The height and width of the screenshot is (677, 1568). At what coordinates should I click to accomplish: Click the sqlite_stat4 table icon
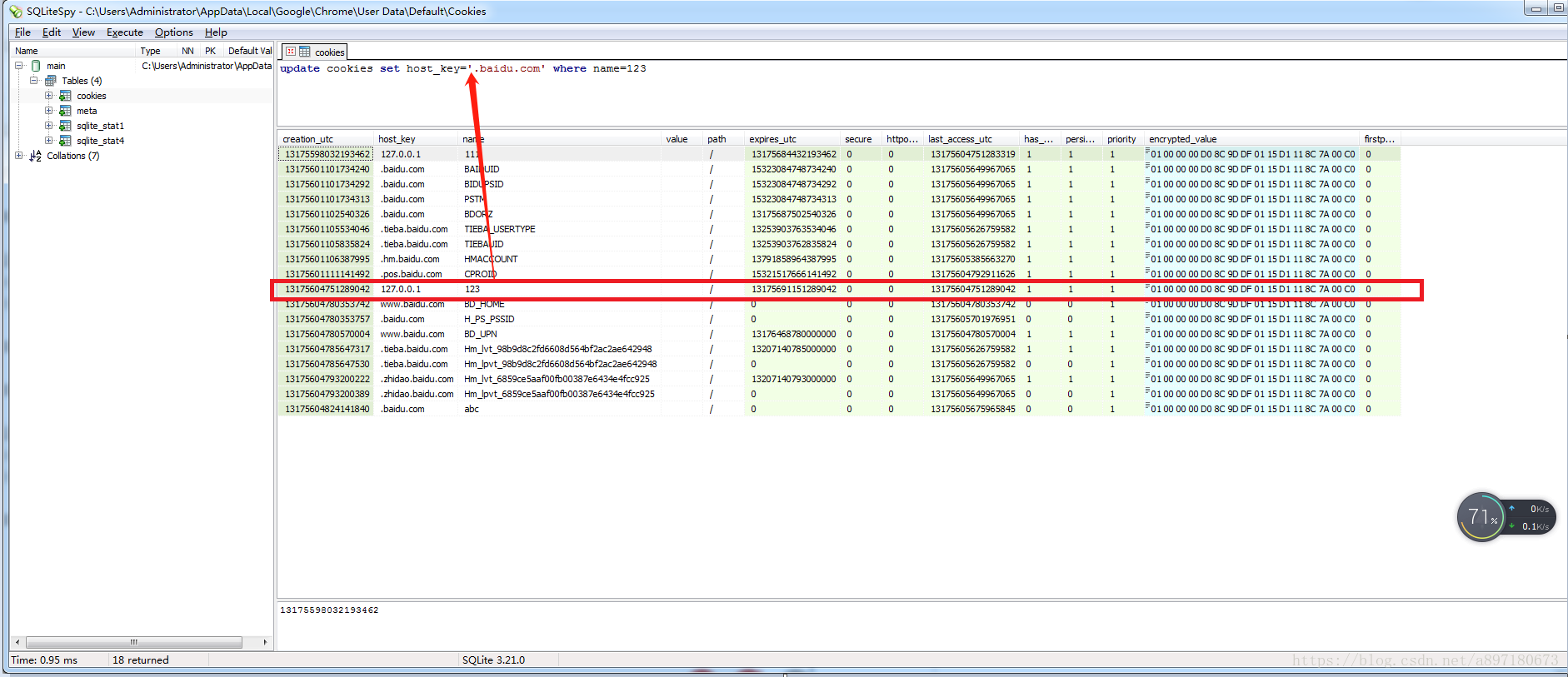[65, 141]
